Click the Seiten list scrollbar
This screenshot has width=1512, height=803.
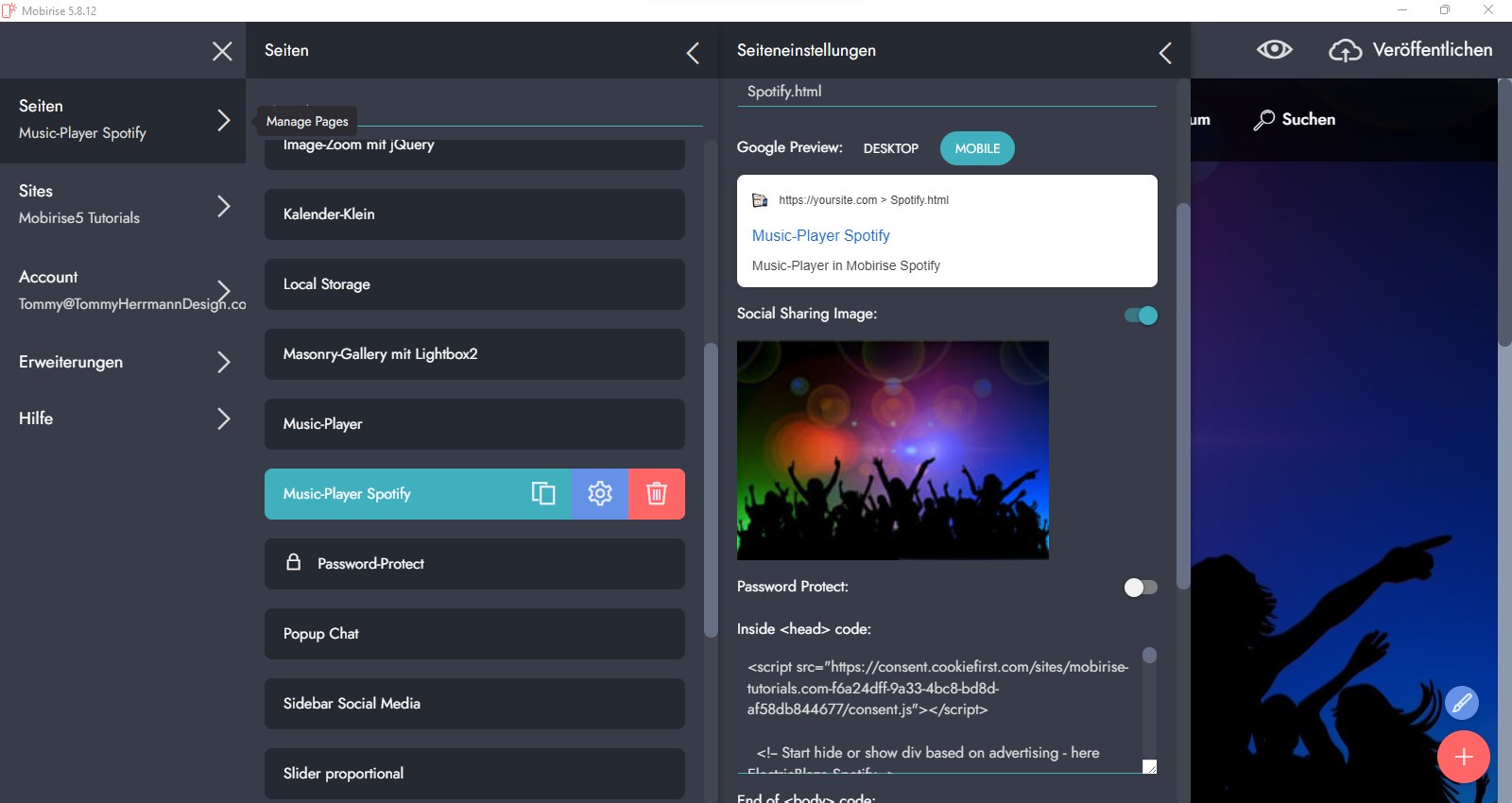[711, 489]
